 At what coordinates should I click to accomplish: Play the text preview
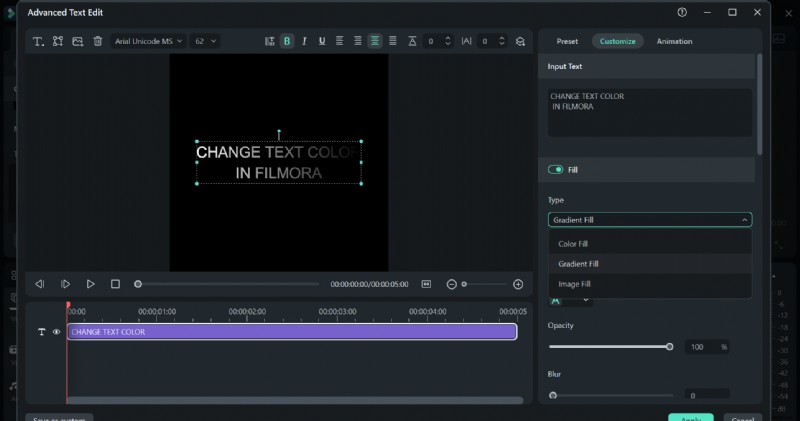pyautogui.click(x=90, y=284)
